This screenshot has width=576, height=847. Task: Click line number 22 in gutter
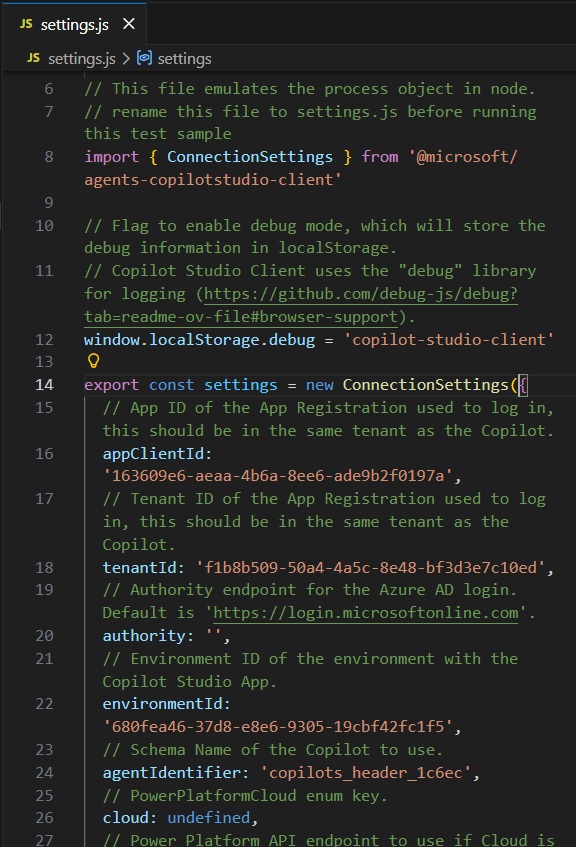[44, 704]
